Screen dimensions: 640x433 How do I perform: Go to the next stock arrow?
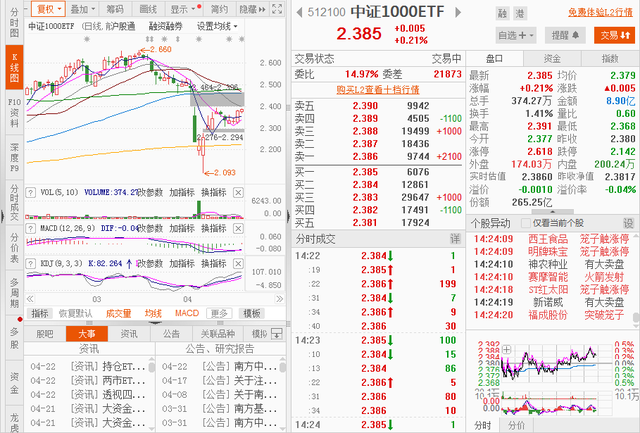(x=458, y=12)
